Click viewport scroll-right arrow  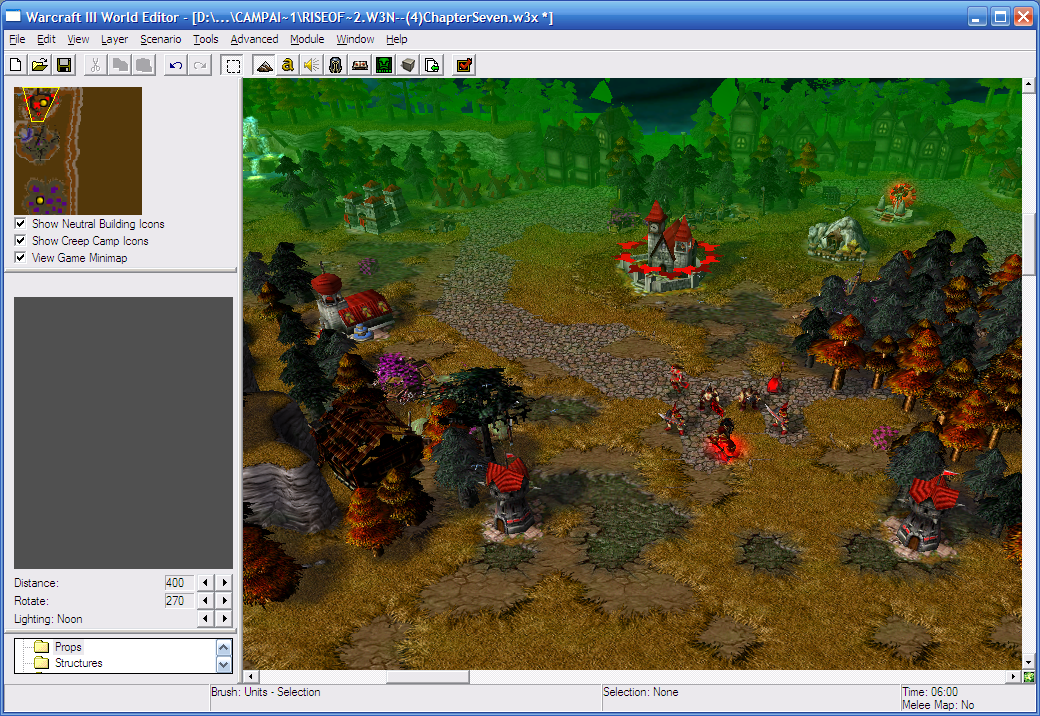point(1013,677)
